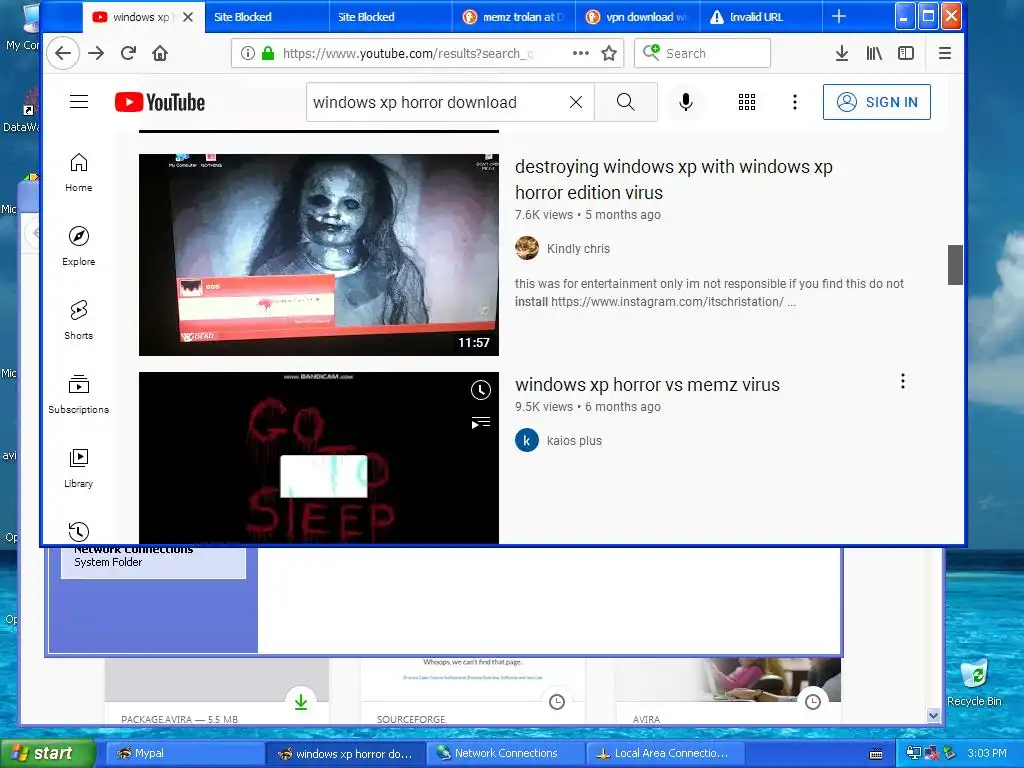Open History icon in YouTube sidebar
Viewport: 1024px width, 768px height.
[78, 531]
